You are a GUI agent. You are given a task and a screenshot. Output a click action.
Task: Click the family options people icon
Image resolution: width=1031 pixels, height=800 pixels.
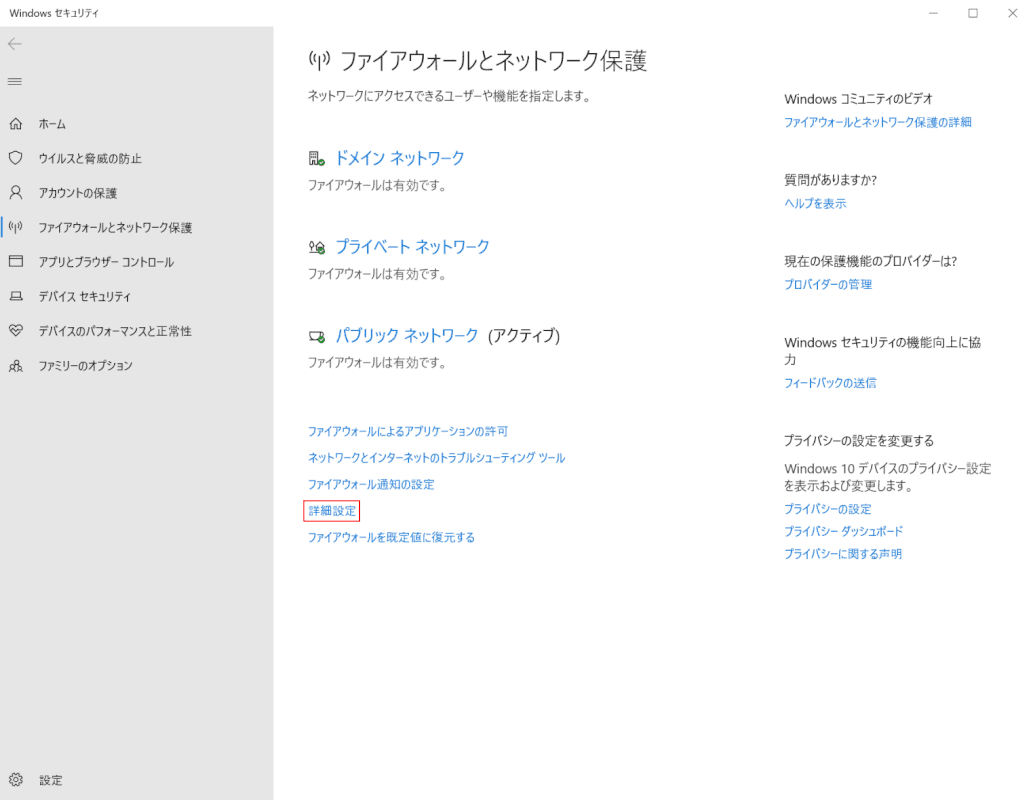16,365
